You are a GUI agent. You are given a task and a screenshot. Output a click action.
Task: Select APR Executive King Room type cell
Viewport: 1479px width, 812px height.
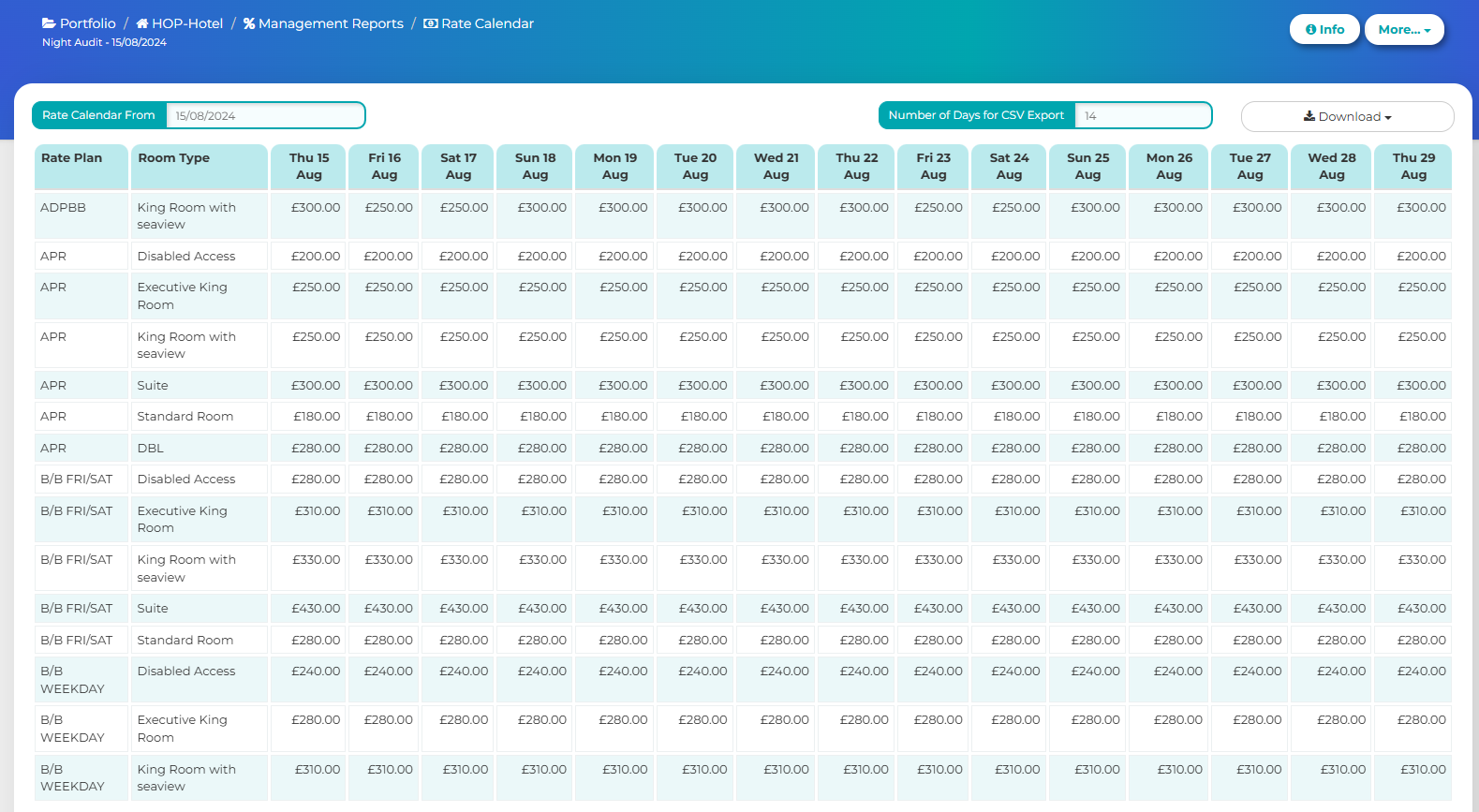pyautogui.click(x=200, y=296)
